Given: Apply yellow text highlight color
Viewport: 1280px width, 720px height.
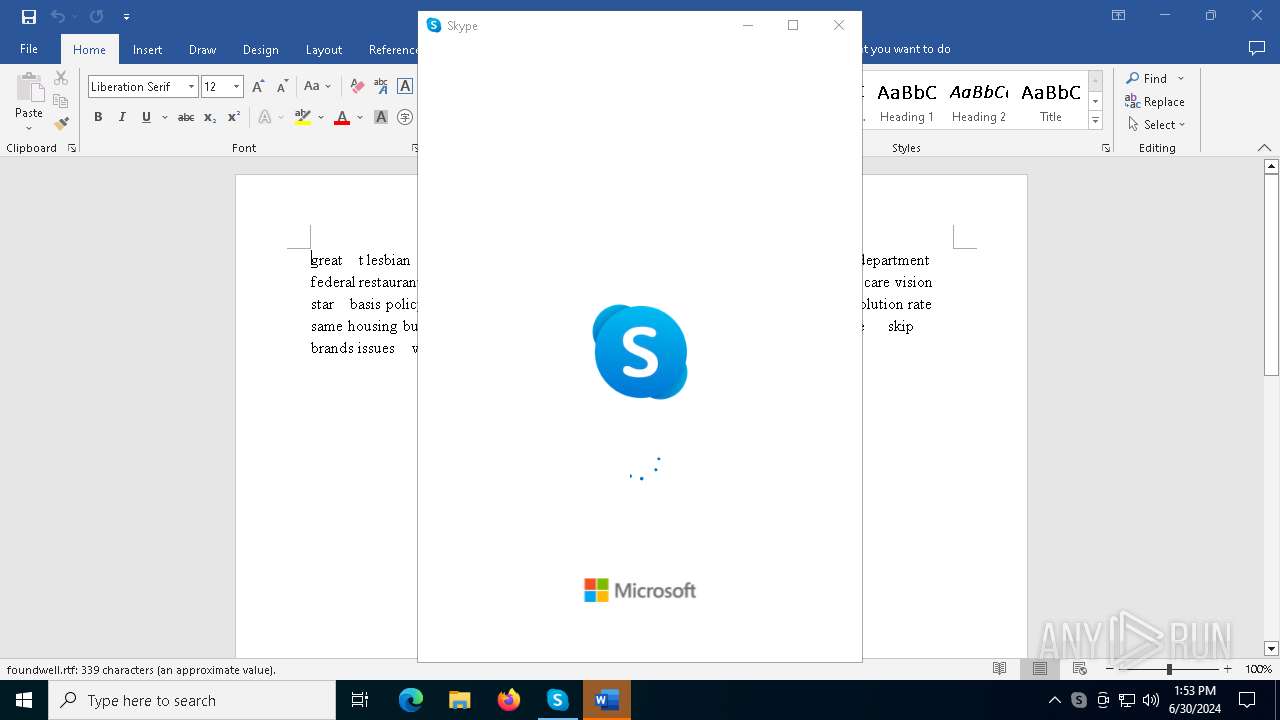Looking at the screenshot, I should (x=303, y=117).
